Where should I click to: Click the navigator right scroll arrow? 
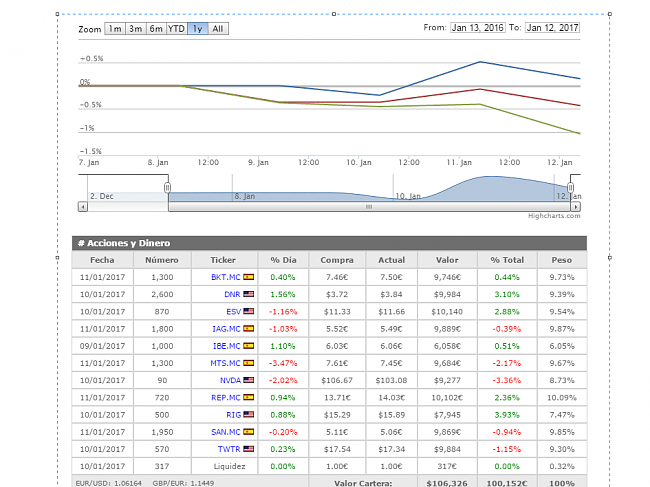[576, 206]
